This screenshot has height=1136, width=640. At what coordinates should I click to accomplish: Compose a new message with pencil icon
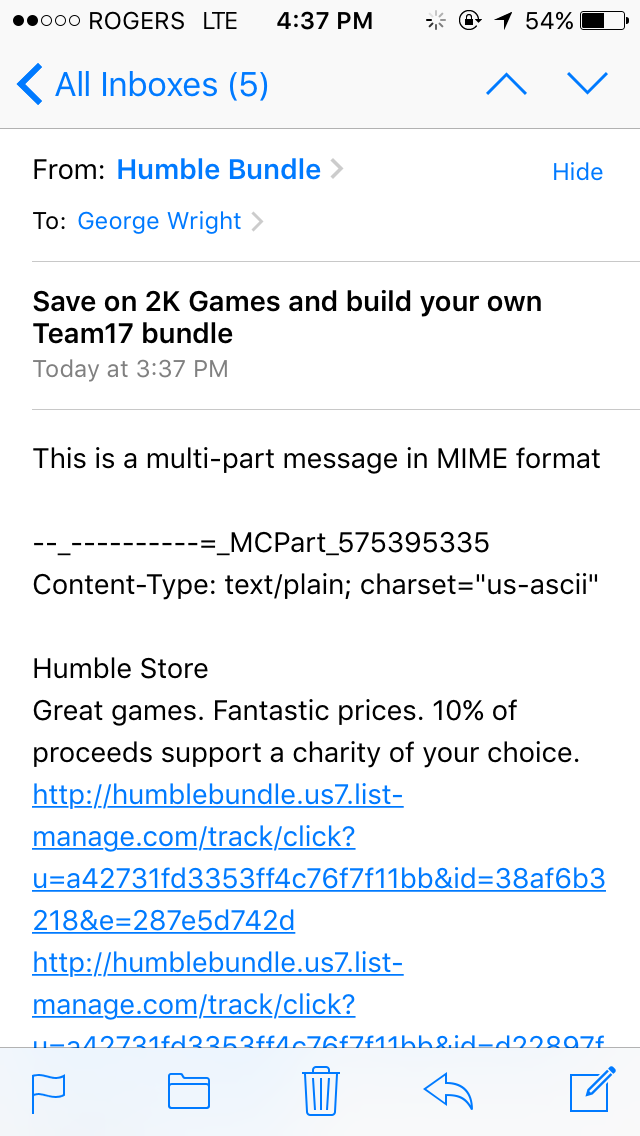590,1091
